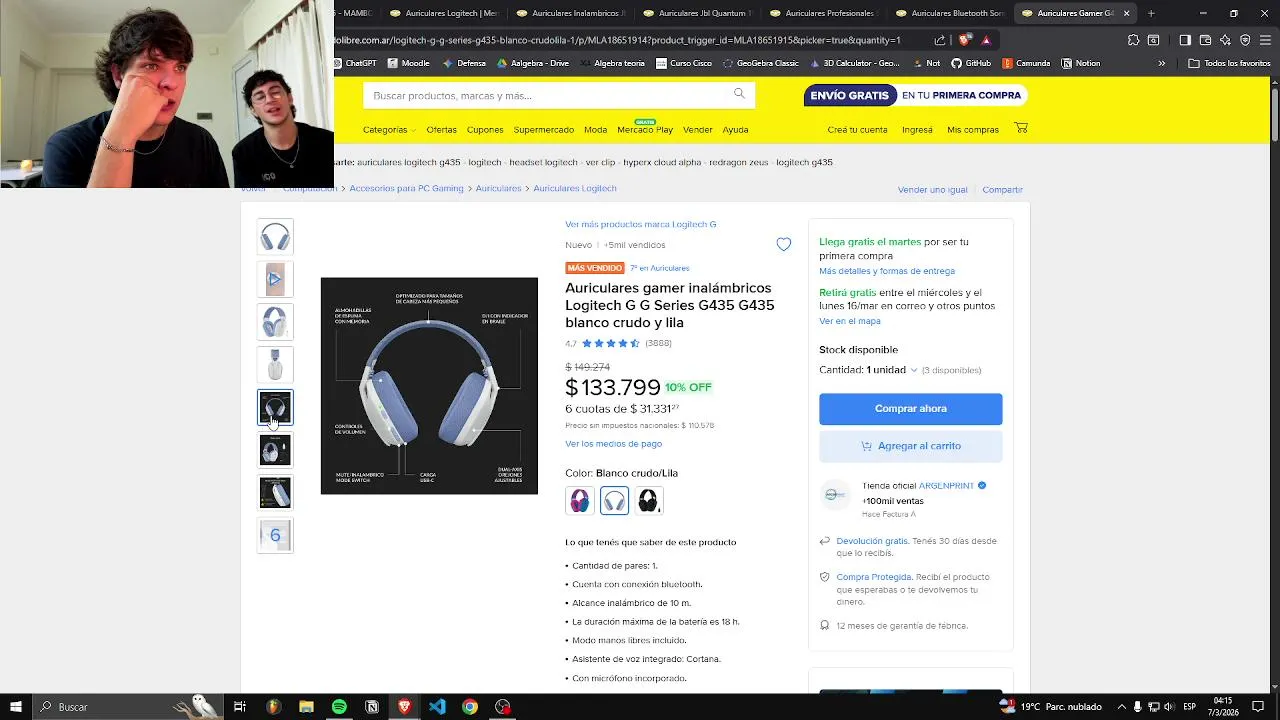The width and height of the screenshot is (1280, 720).
Task: Click the Brave Shields icon in address bar
Action: coord(964,40)
